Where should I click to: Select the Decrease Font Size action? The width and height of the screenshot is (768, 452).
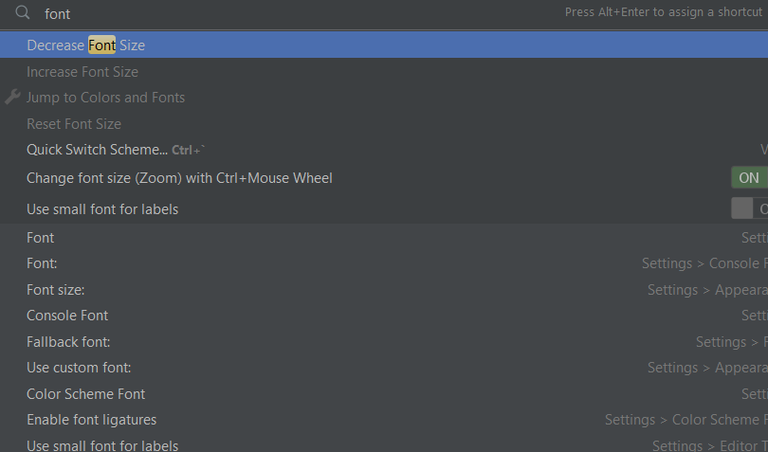(86, 45)
